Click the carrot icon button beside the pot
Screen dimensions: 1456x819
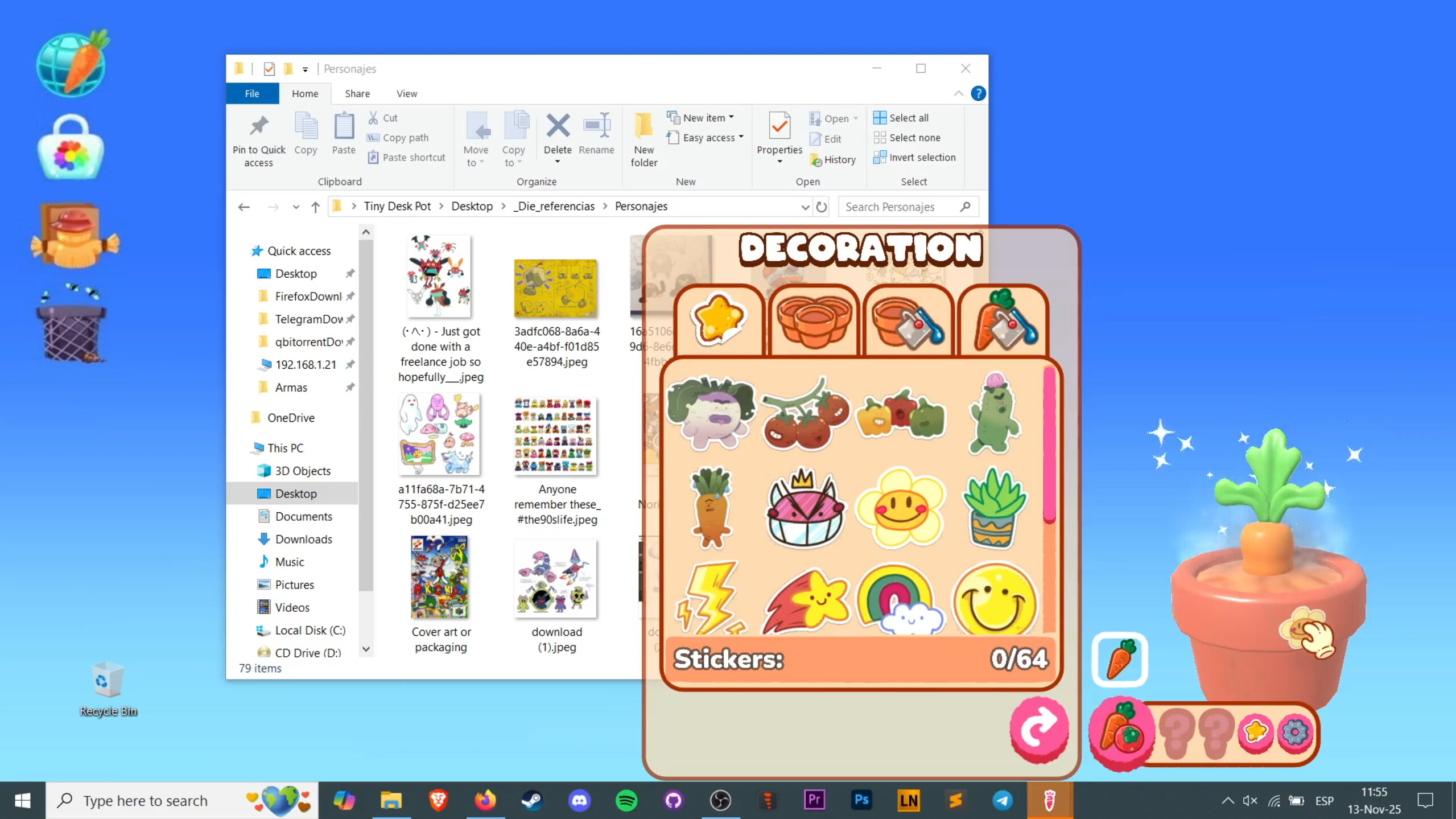(x=1119, y=659)
